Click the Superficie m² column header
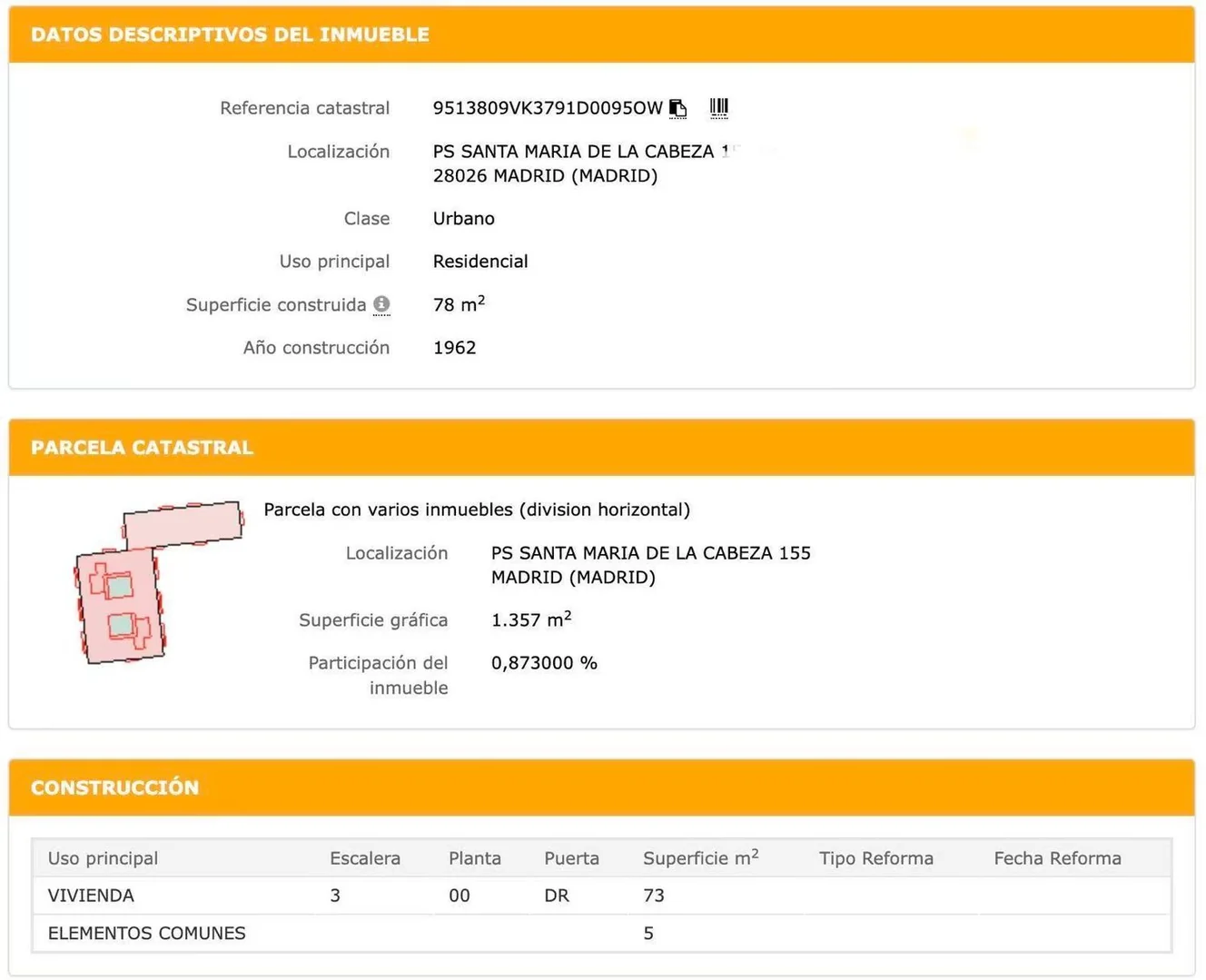Screen dimensions: 1206x980 (700, 857)
